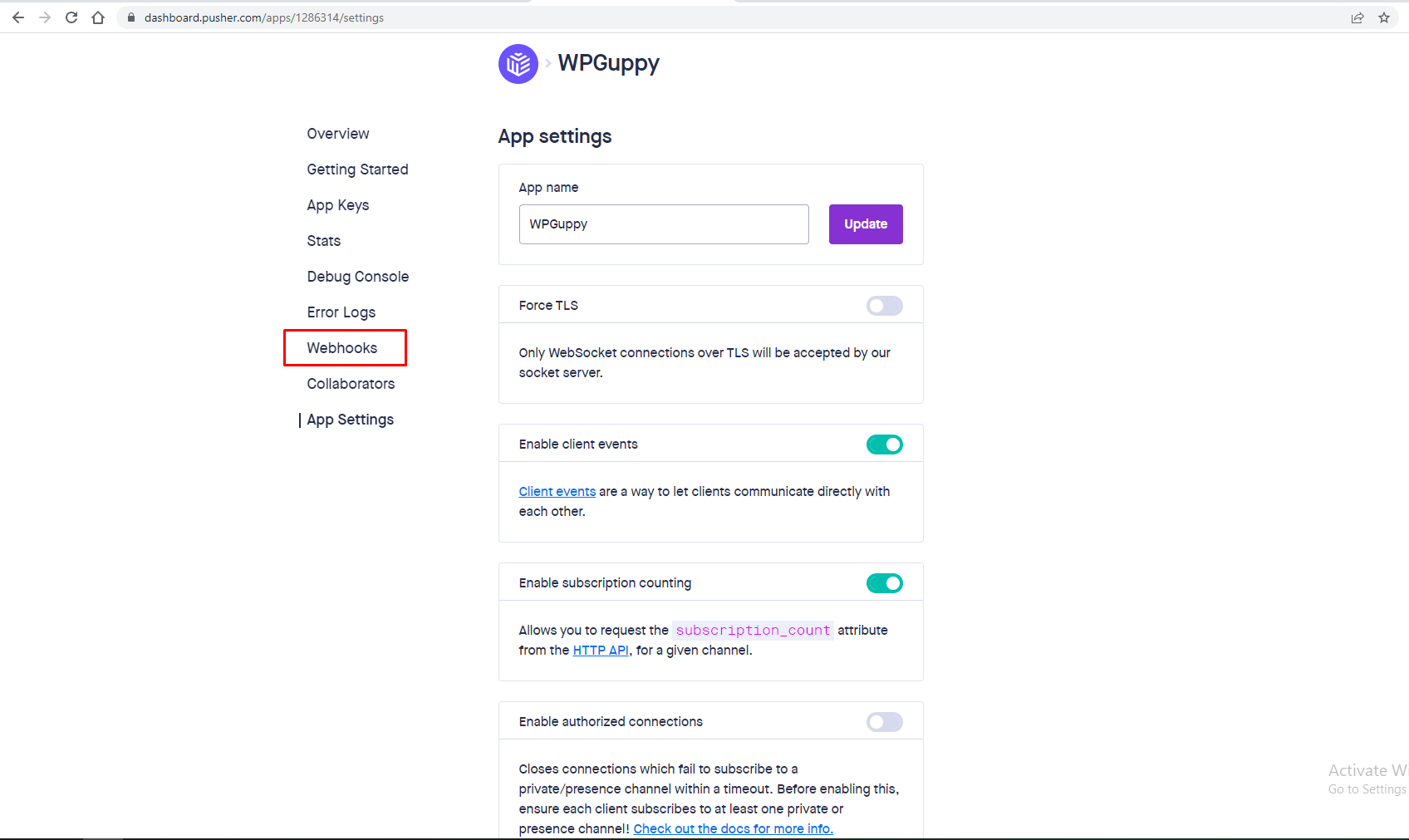The image size is (1409, 840).
Task: Click the Pusher Channels logo icon
Action: 518,64
